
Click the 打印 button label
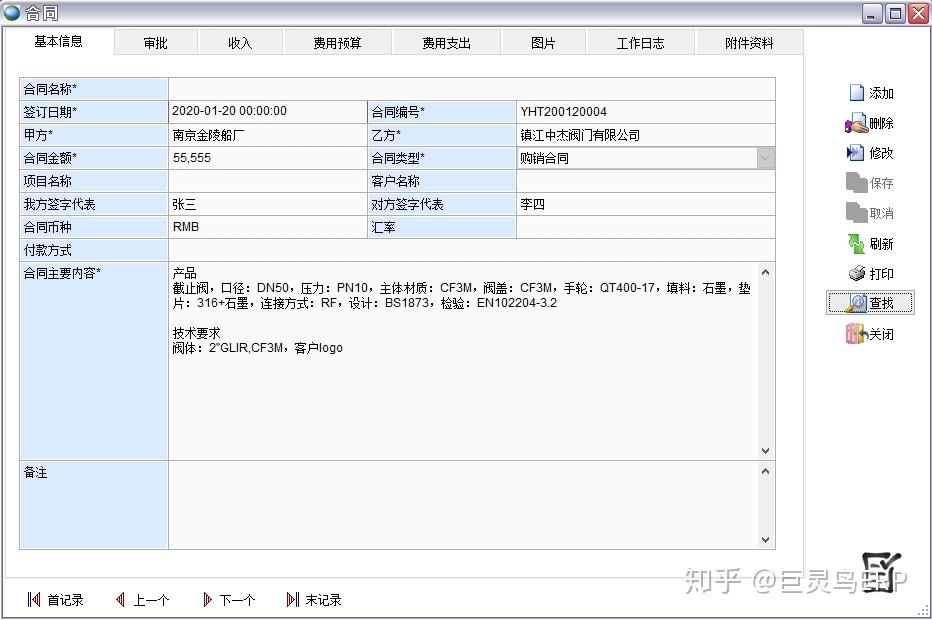[x=881, y=274]
